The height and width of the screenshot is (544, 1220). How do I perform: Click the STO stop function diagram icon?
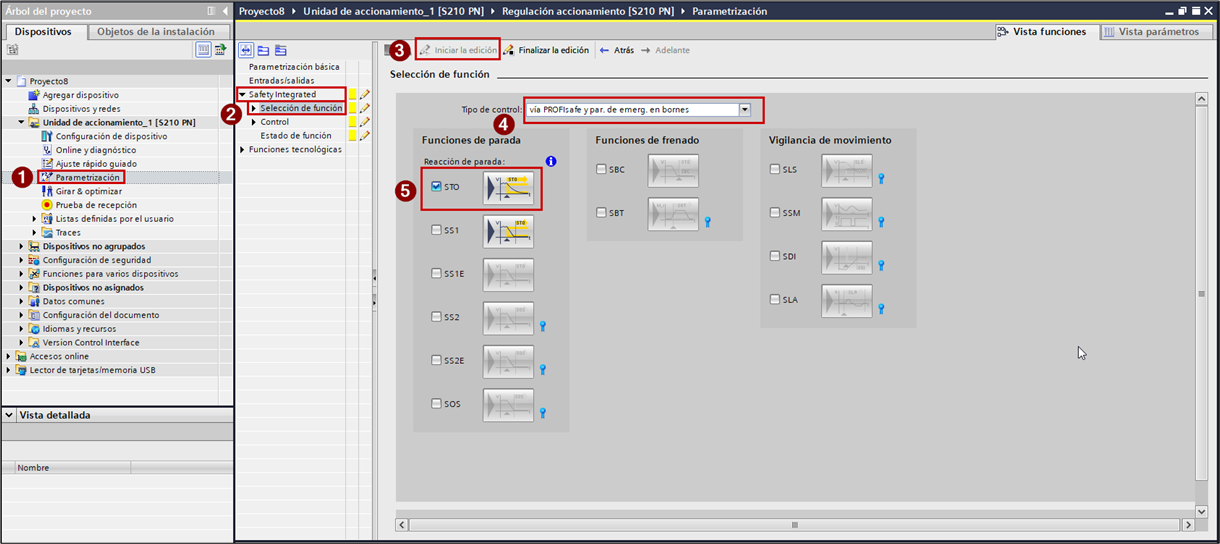click(x=508, y=187)
